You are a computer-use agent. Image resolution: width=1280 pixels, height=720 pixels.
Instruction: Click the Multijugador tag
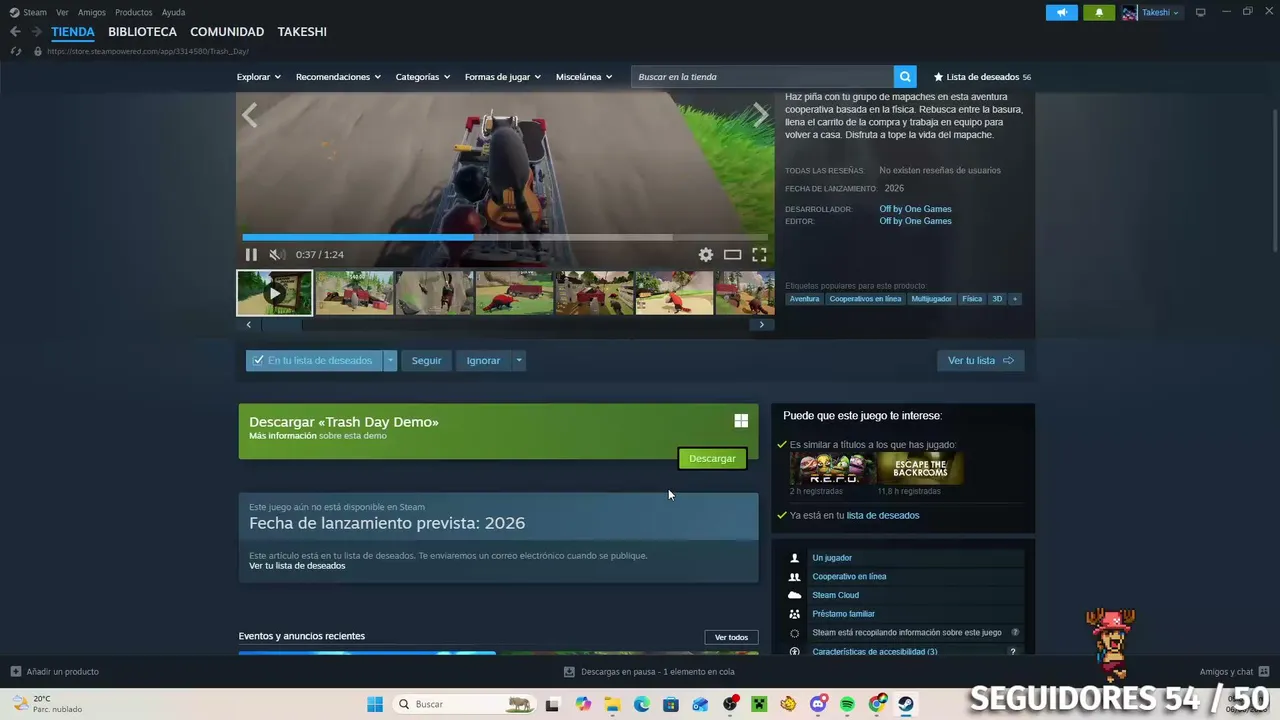pyautogui.click(x=931, y=299)
